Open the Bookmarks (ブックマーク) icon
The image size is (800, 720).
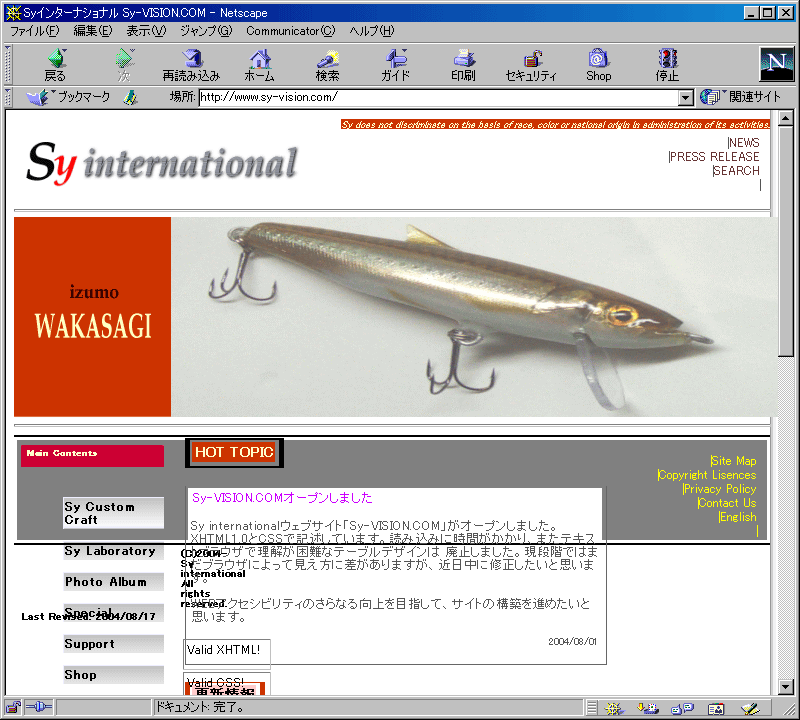68,97
